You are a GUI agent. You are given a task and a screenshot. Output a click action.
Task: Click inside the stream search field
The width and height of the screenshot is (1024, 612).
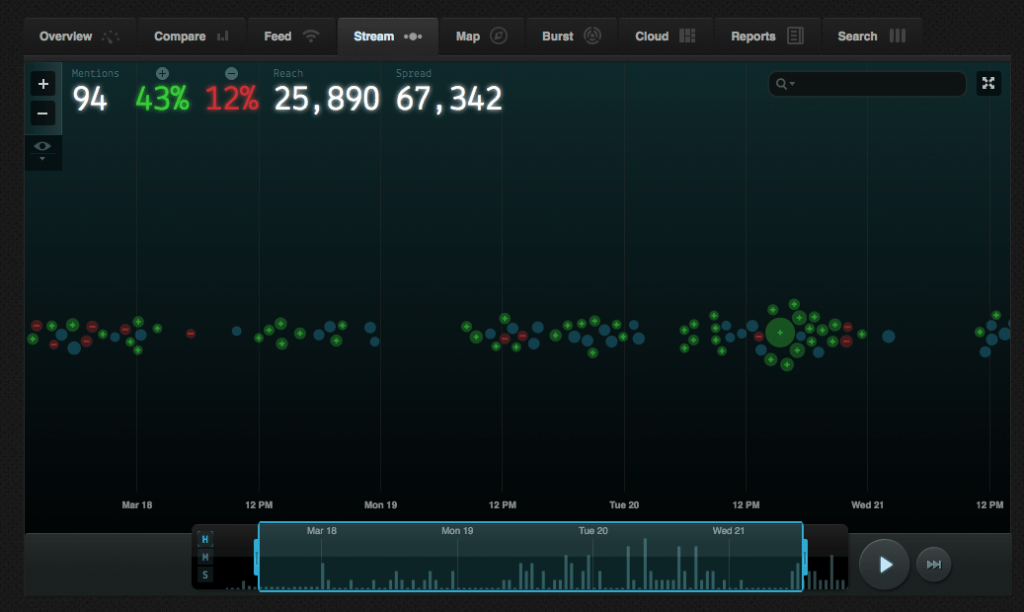click(x=878, y=85)
